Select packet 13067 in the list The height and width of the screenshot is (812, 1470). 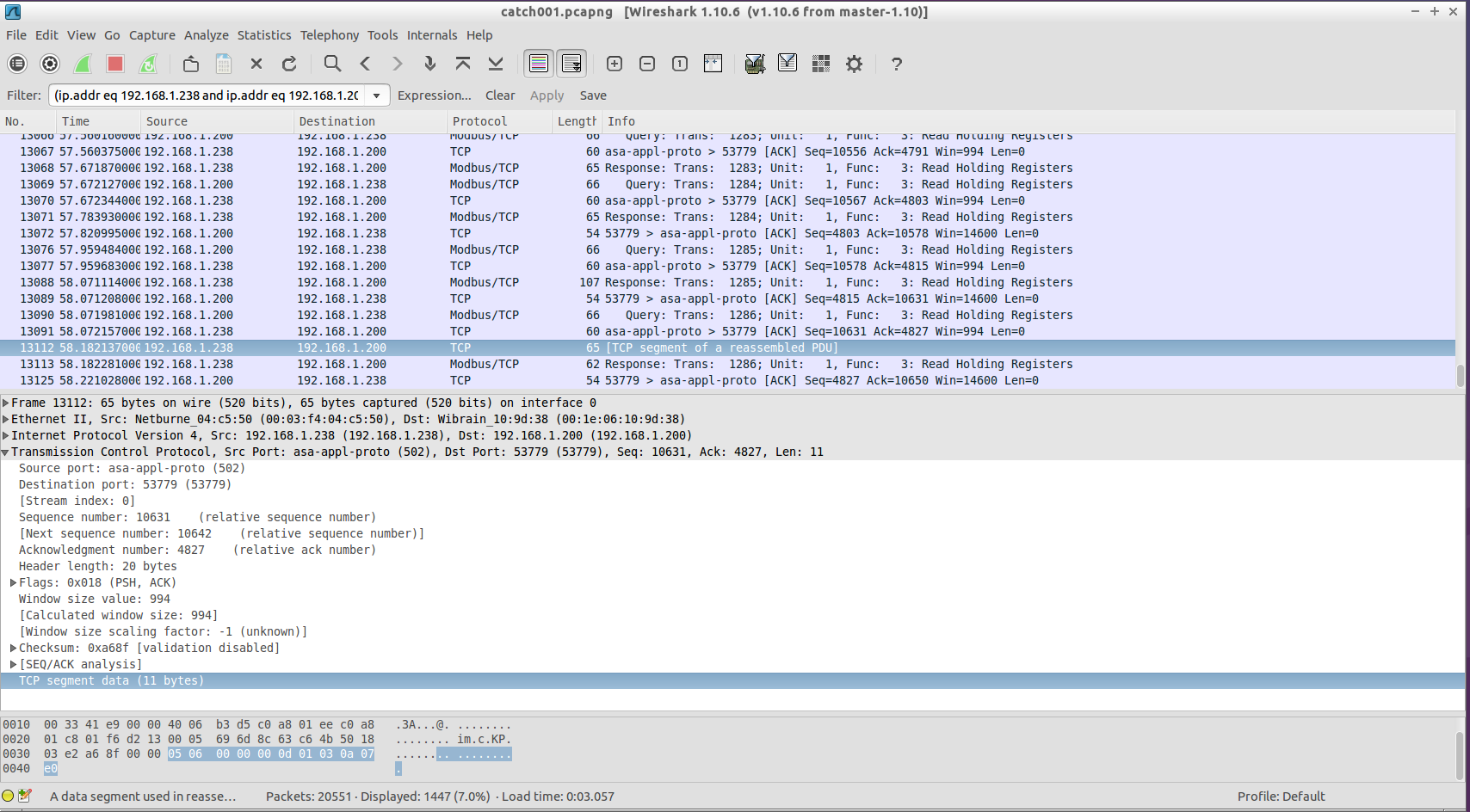coord(727,151)
